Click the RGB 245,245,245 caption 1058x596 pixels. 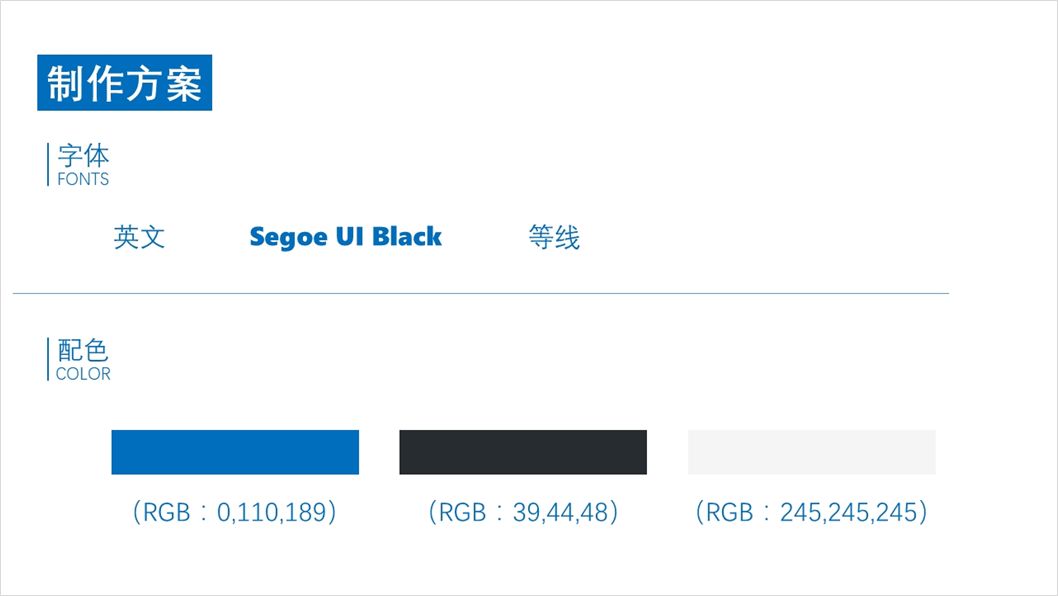click(x=812, y=512)
